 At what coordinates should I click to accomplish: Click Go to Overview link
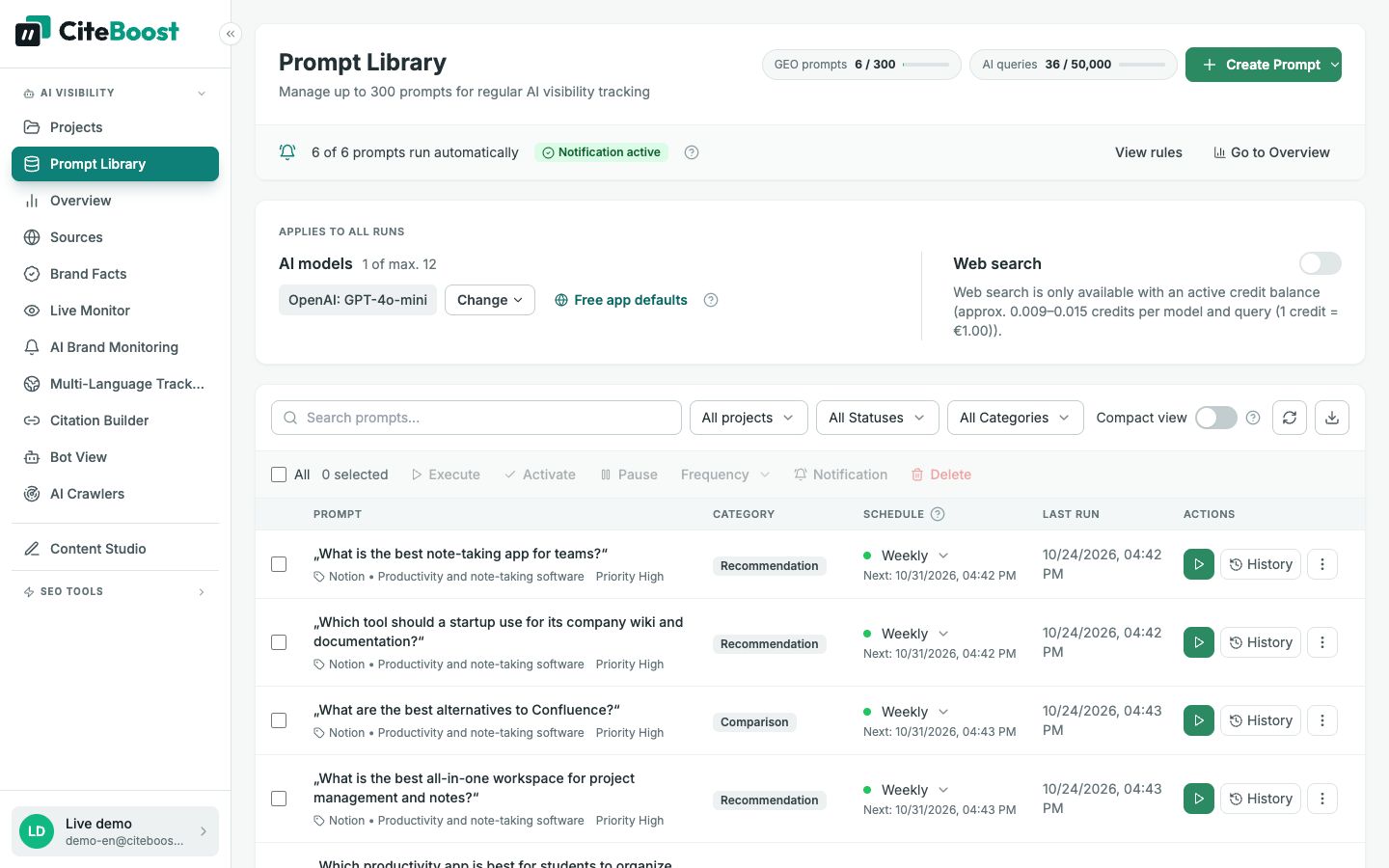click(x=1271, y=152)
